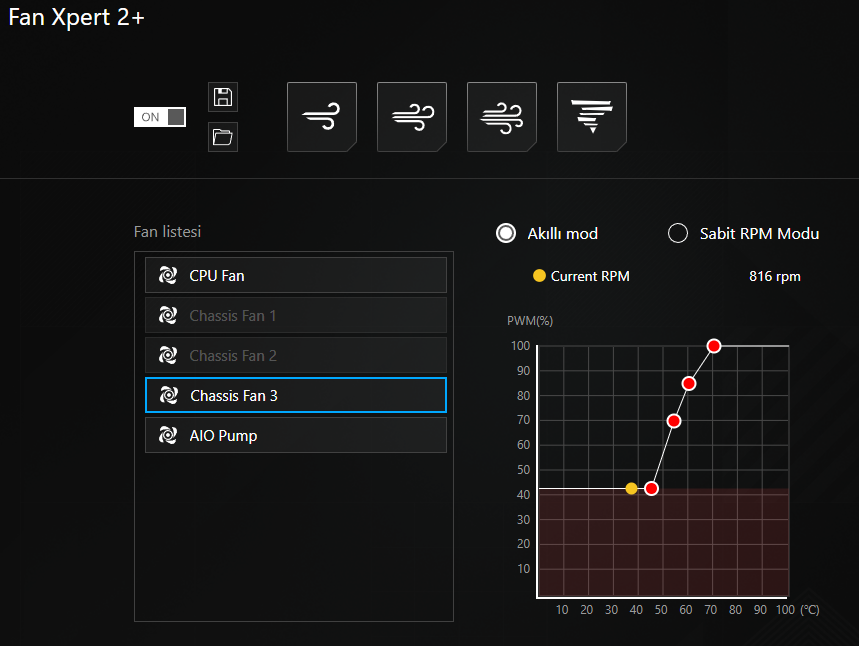The width and height of the screenshot is (859, 646).
Task: Click the 816 rpm value
Action: point(775,276)
